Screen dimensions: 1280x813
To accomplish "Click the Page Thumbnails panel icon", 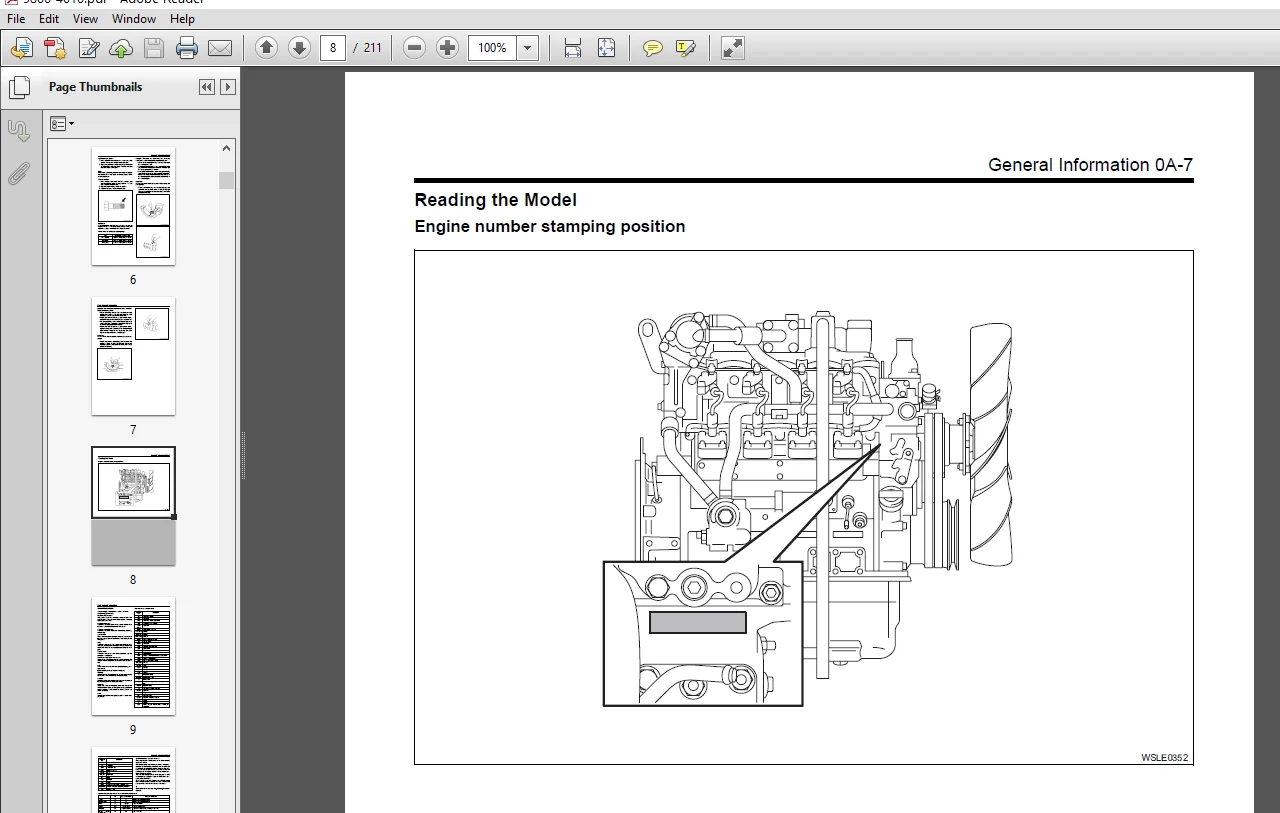I will pyautogui.click(x=19, y=87).
